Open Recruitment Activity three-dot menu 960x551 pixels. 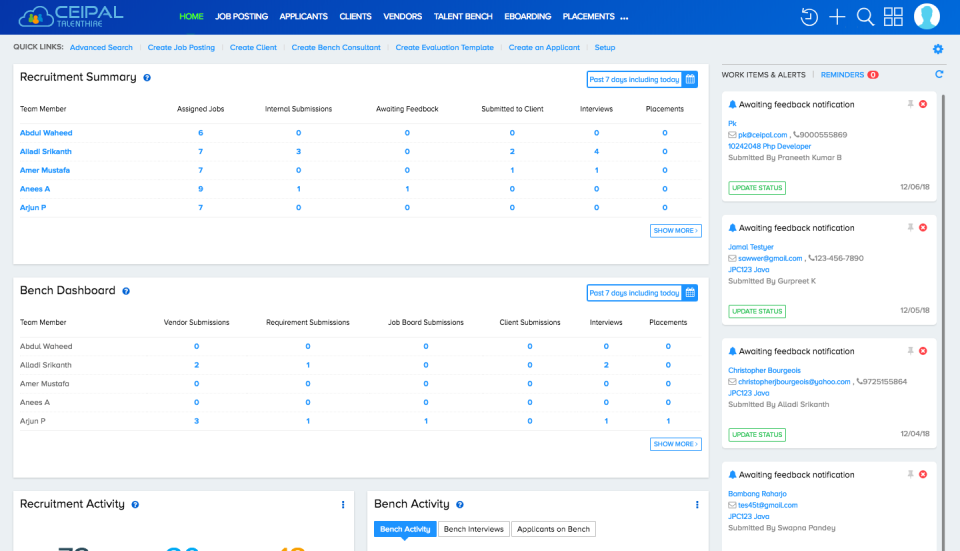343,505
